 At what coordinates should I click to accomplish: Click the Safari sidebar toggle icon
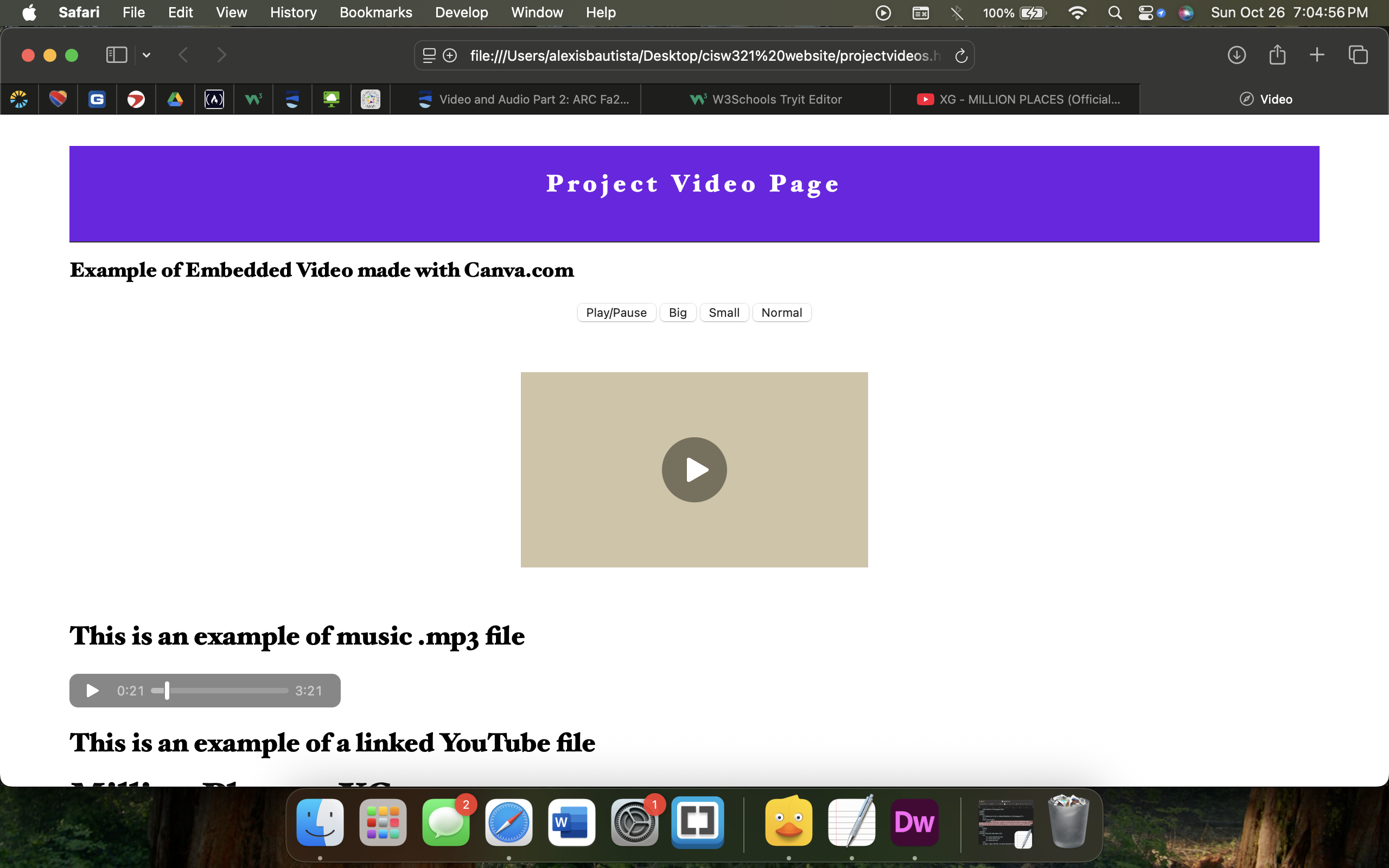click(x=117, y=55)
